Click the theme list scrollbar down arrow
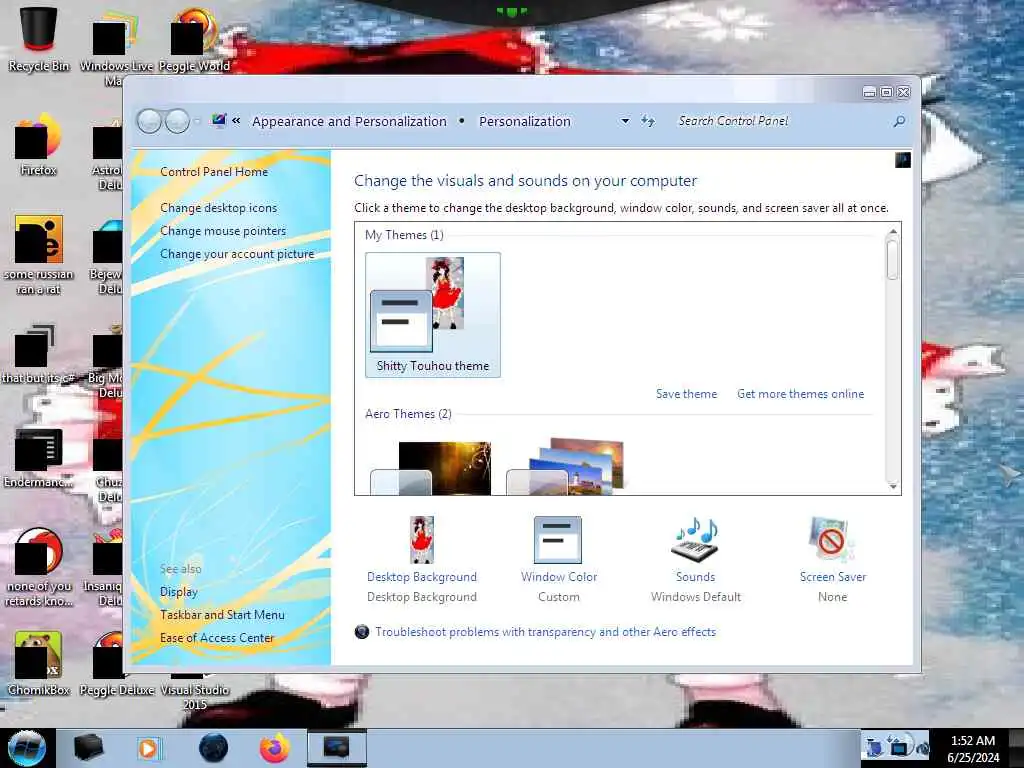This screenshot has height=768, width=1024. (x=892, y=486)
